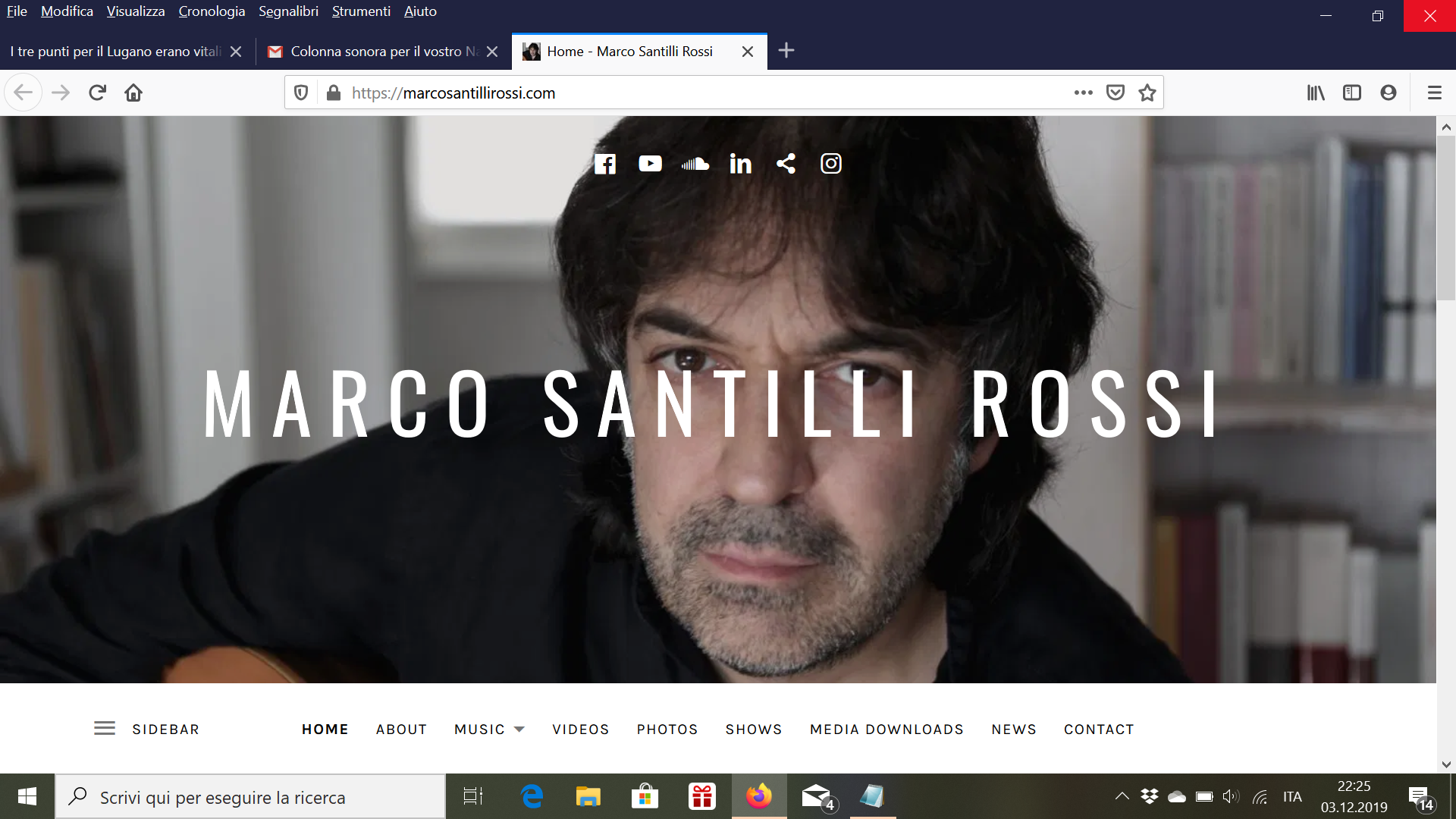Open File Explorer from taskbar
The image size is (1456, 819).
click(x=588, y=796)
